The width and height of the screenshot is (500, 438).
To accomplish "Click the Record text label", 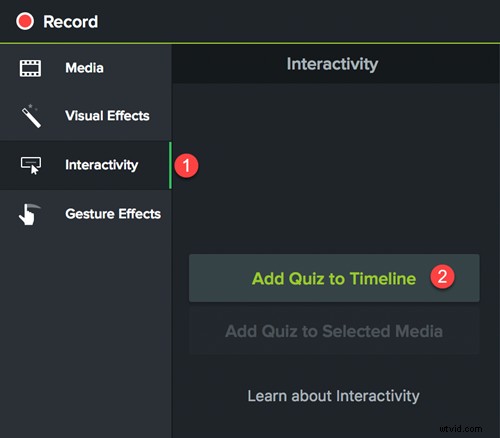I will tap(71, 22).
